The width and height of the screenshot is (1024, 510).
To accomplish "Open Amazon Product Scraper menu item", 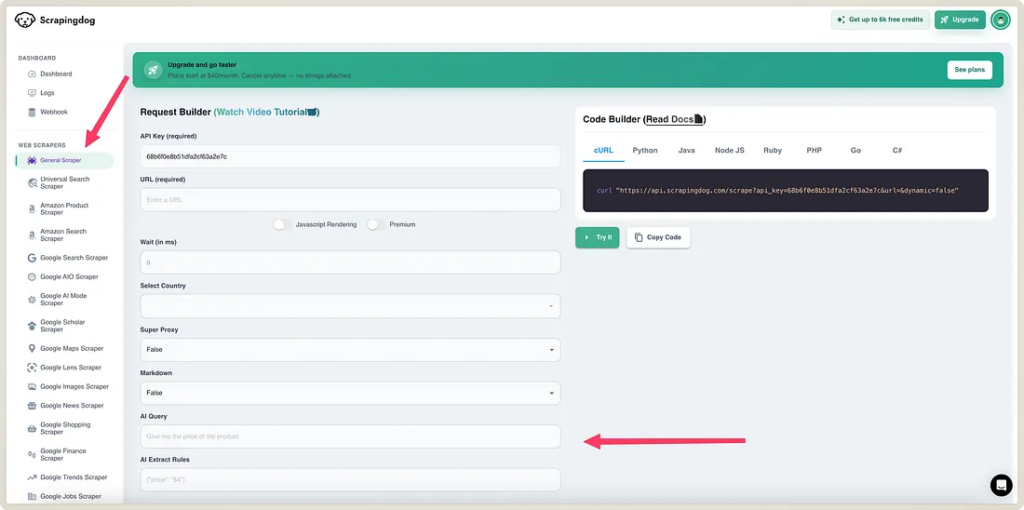I will [x=64, y=209].
